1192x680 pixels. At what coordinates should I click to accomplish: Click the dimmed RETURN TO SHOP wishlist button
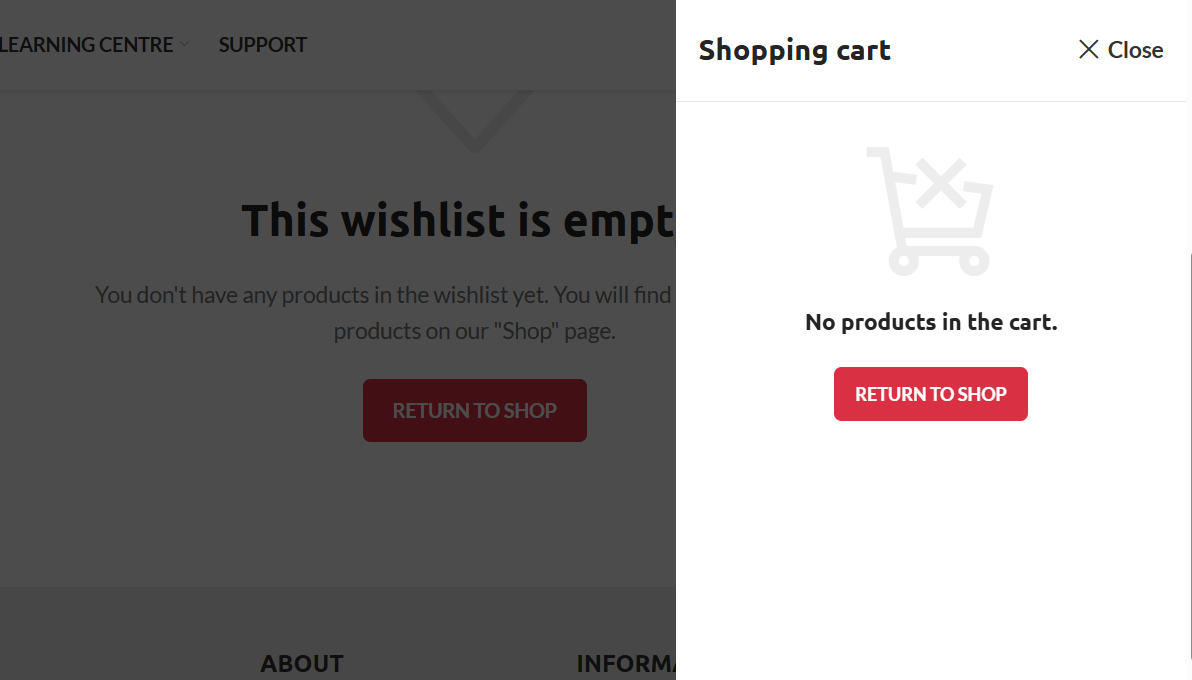[x=474, y=411]
